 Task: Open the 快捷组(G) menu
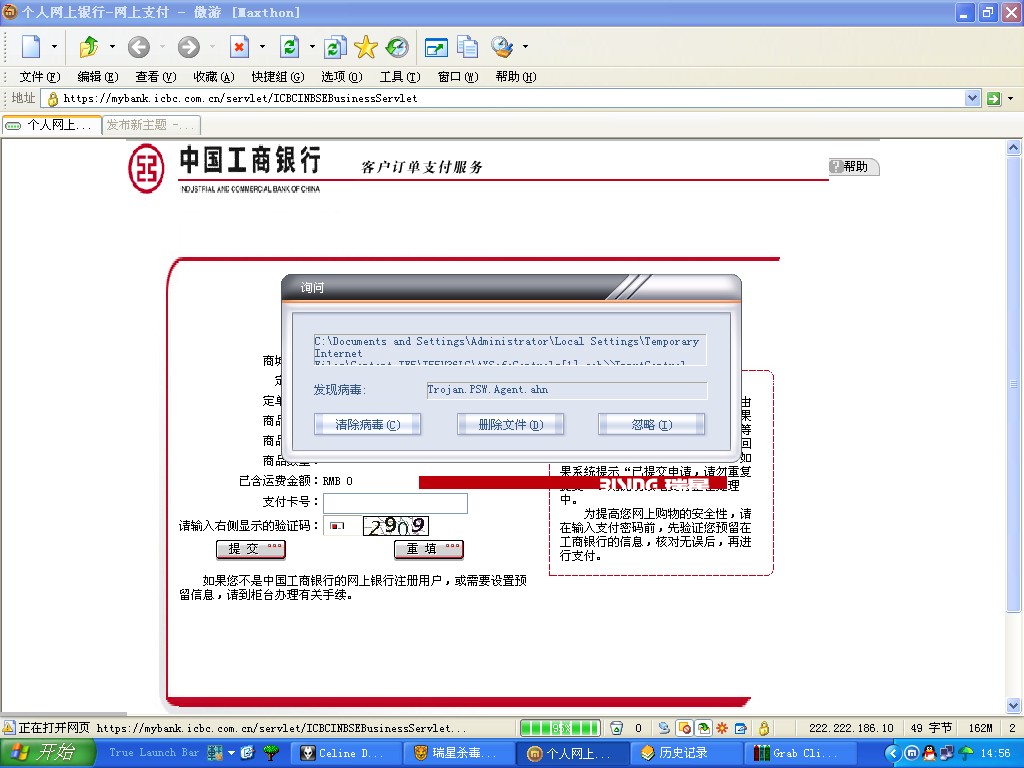[278, 77]
